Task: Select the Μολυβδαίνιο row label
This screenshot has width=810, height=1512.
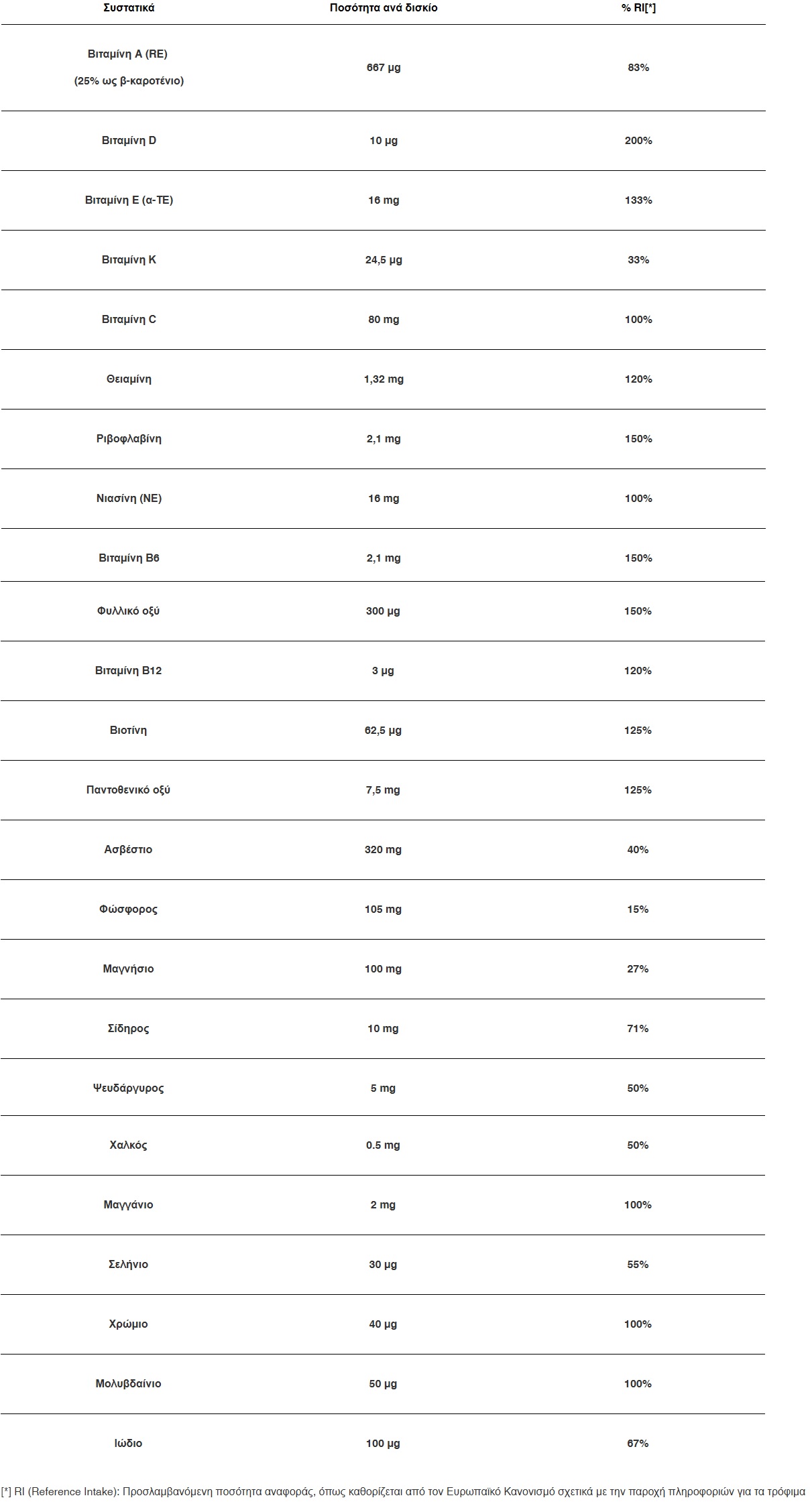Action: point(129,1383)
